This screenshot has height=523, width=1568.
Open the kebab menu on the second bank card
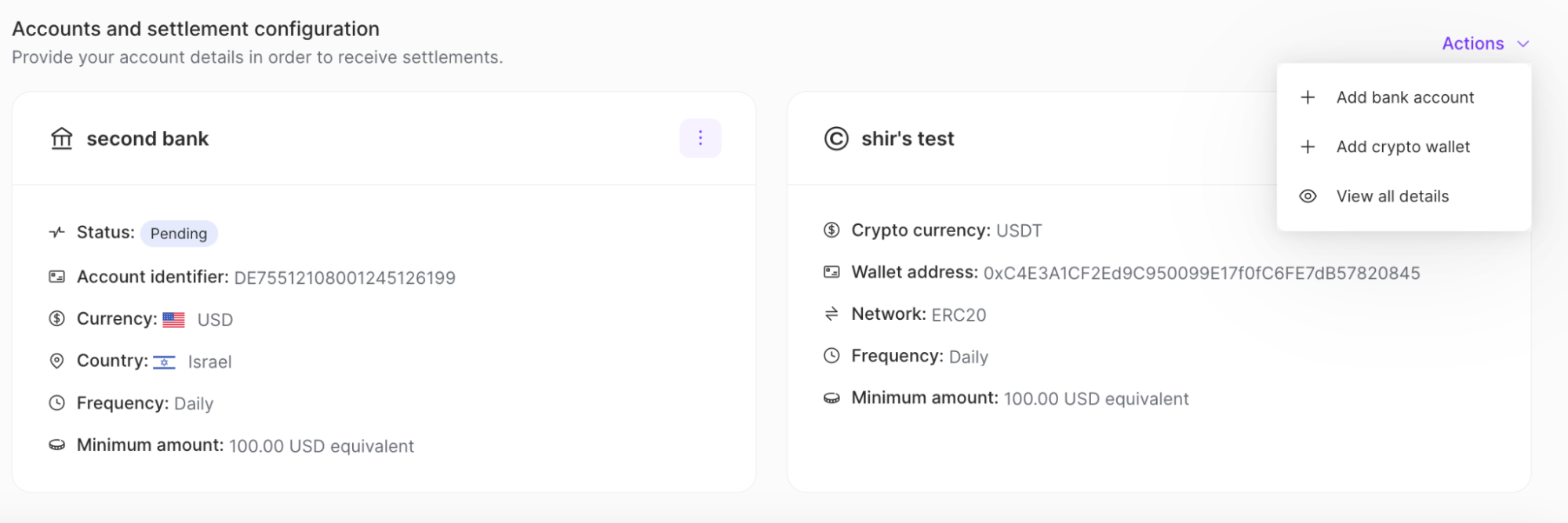tap(700, 138)
